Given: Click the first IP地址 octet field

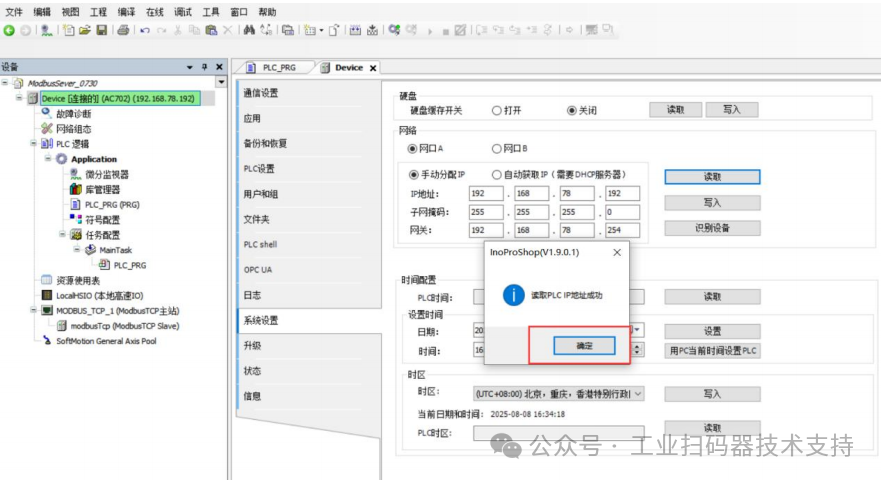Looking at the screenshot, I should [x=486, y=193].
